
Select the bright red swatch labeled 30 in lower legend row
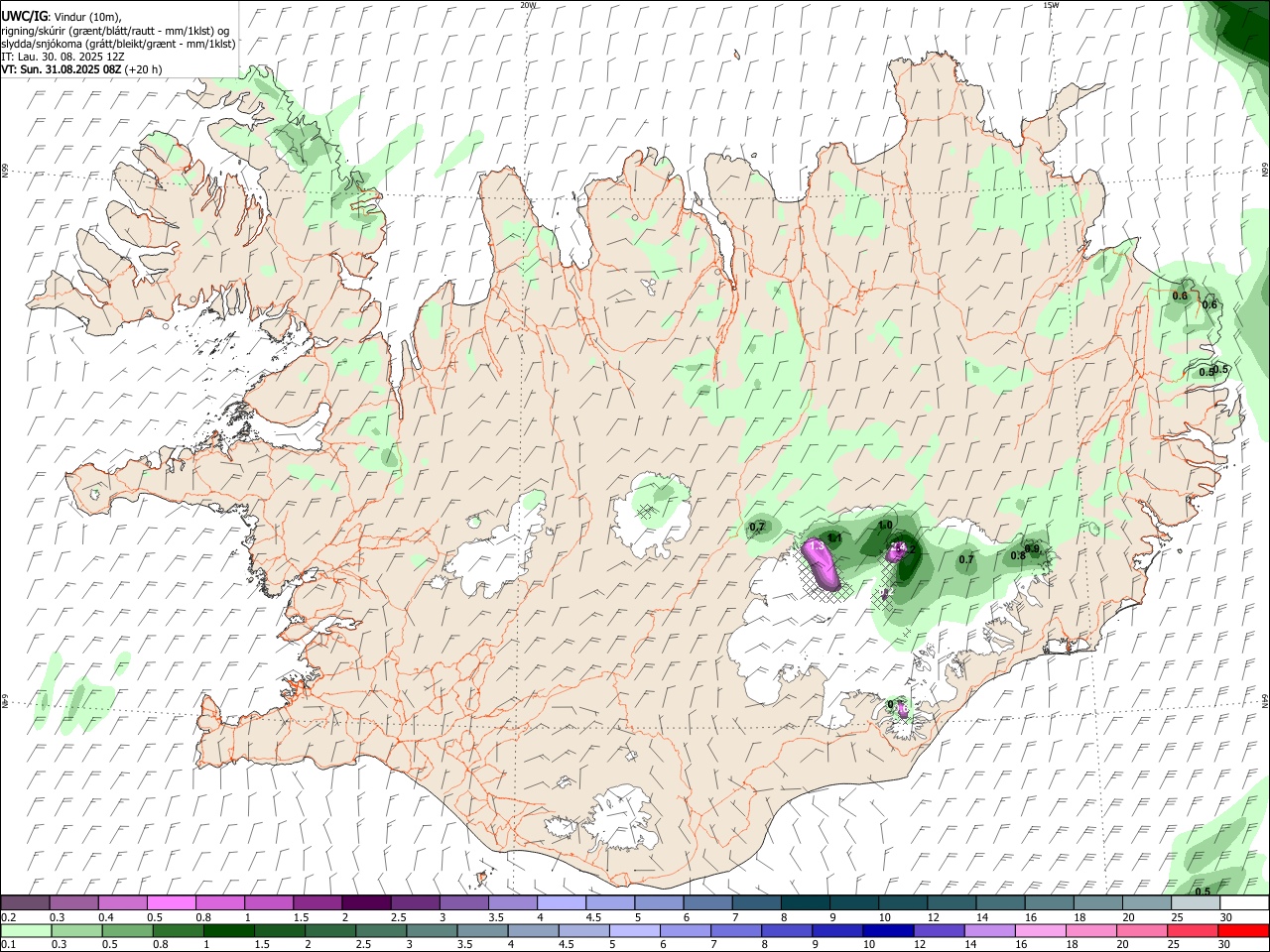tap(1243, 931)
